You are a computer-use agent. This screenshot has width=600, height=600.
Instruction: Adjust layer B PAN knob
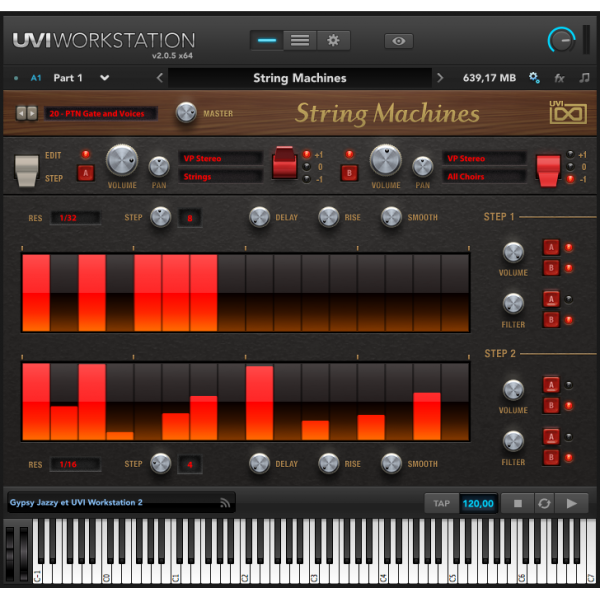pos(422,167)
